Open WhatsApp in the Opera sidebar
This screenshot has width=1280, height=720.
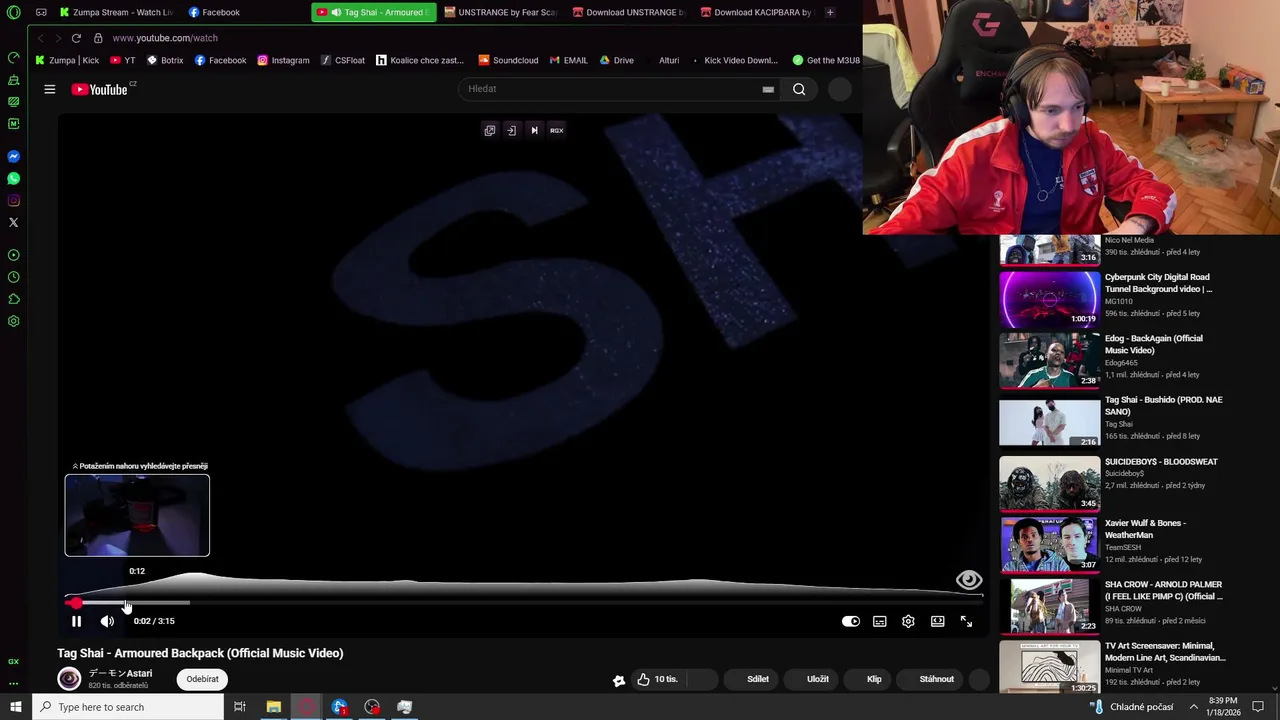click(x=13, y=179)
